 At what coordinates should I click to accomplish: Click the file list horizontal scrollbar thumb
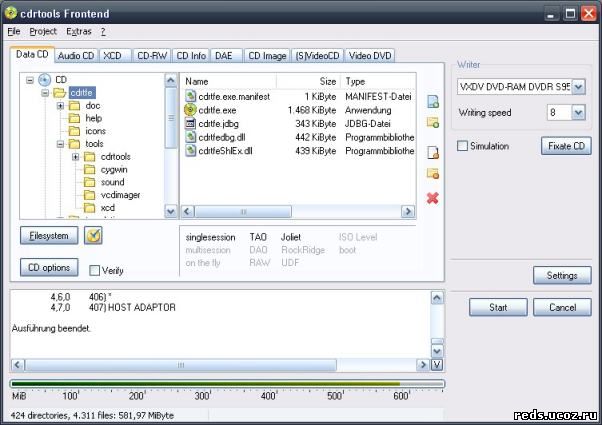pos(243,212)
